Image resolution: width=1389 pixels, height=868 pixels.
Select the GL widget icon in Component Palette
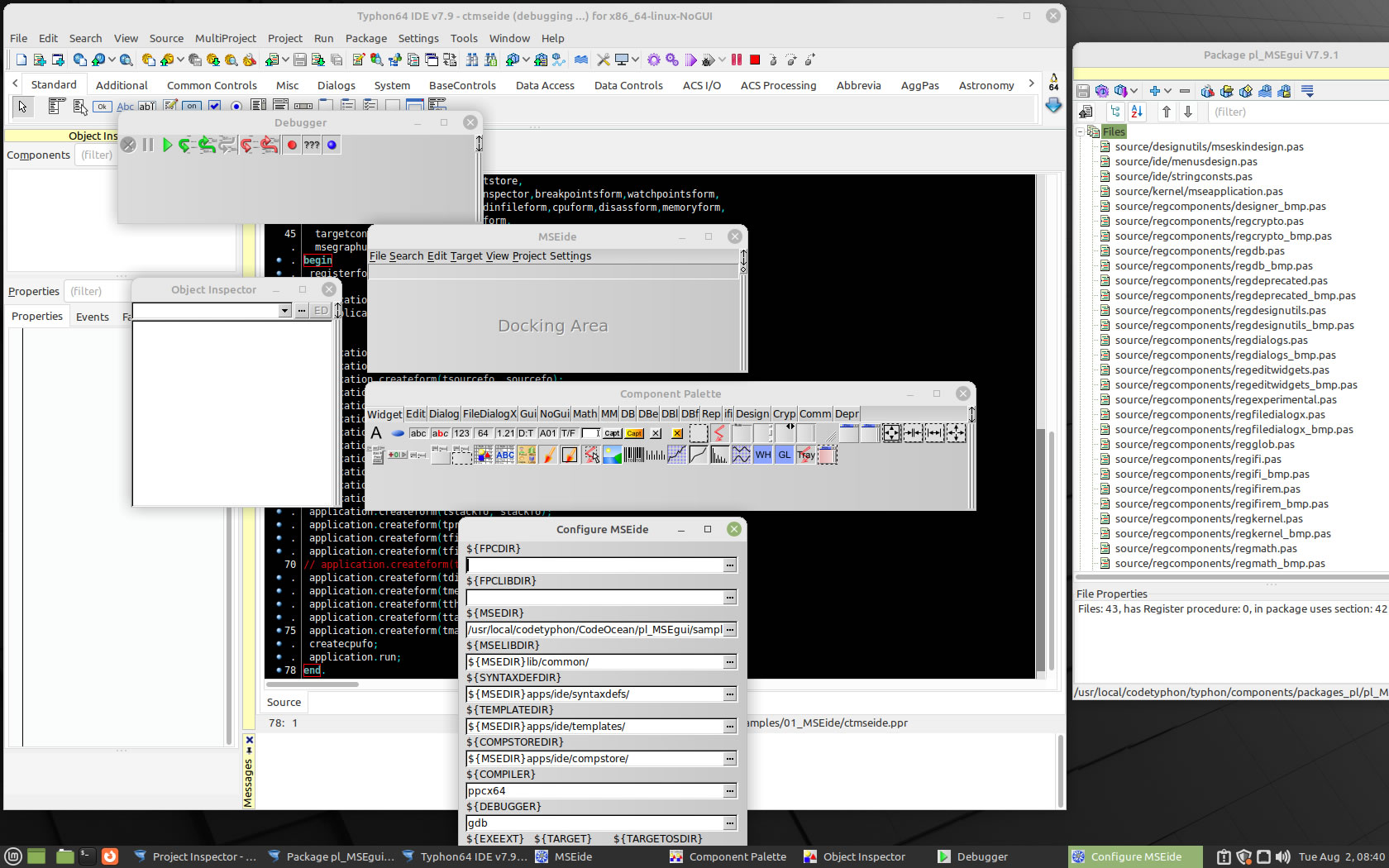784,455
